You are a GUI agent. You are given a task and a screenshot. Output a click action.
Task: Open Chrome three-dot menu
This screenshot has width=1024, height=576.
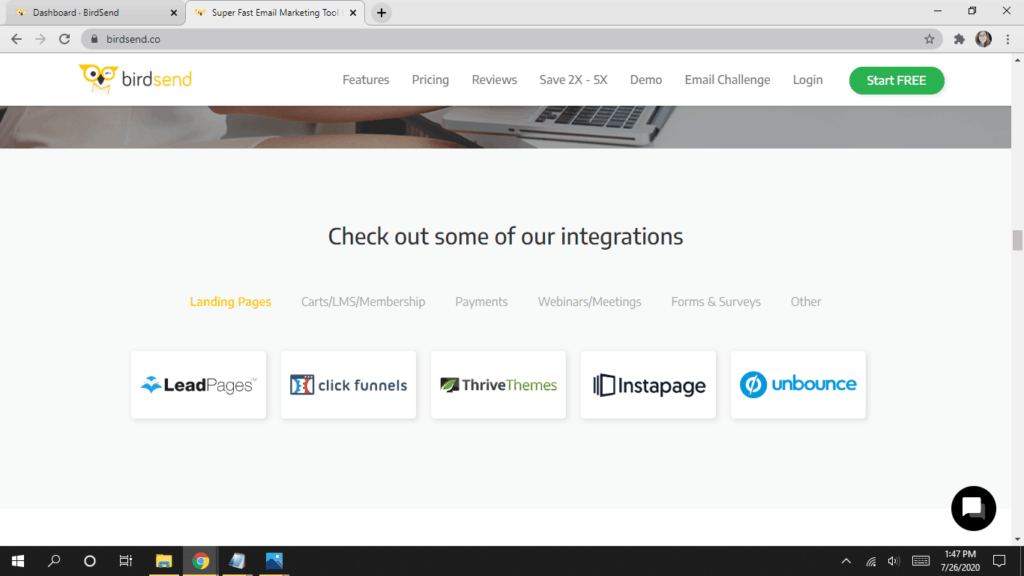[1008, 39]
